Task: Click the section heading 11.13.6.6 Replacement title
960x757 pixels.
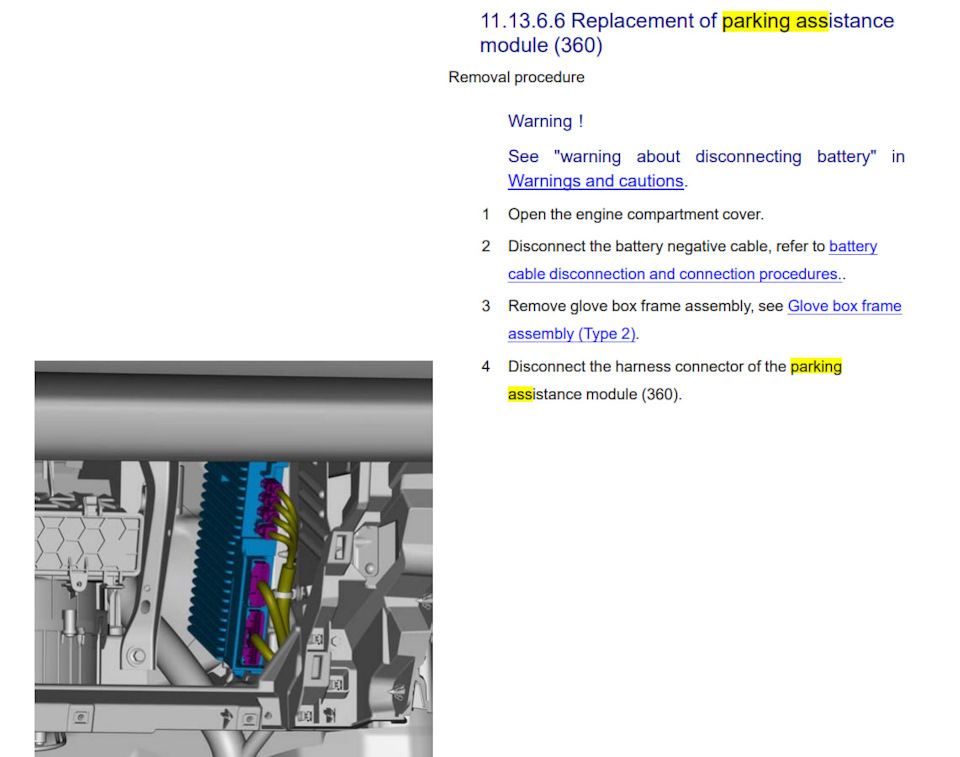Action: coord(686,33)
